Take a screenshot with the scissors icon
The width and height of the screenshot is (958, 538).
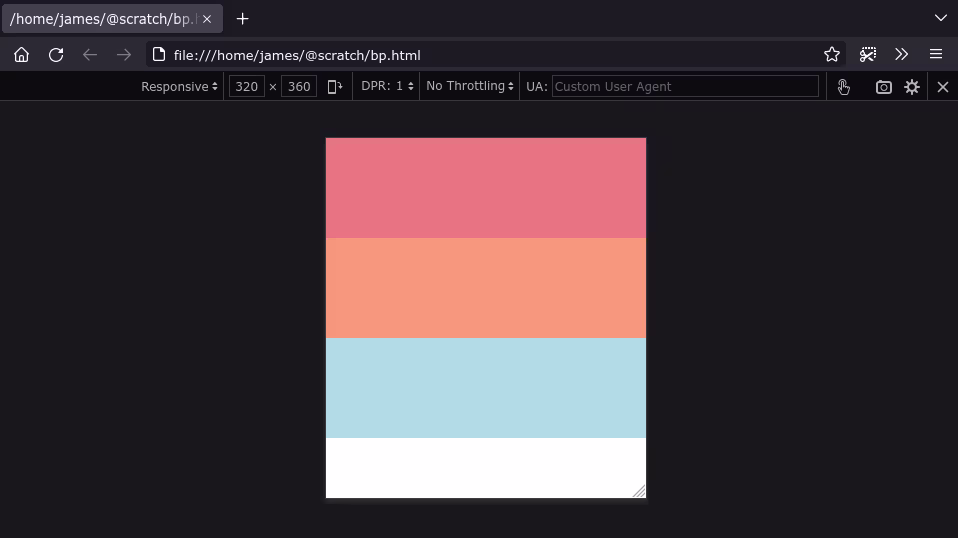[x=868, y=55]
